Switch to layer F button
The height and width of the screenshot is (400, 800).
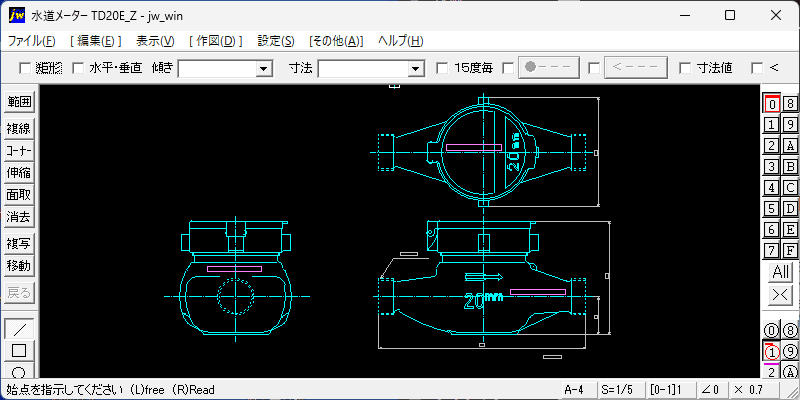[790, 251]
